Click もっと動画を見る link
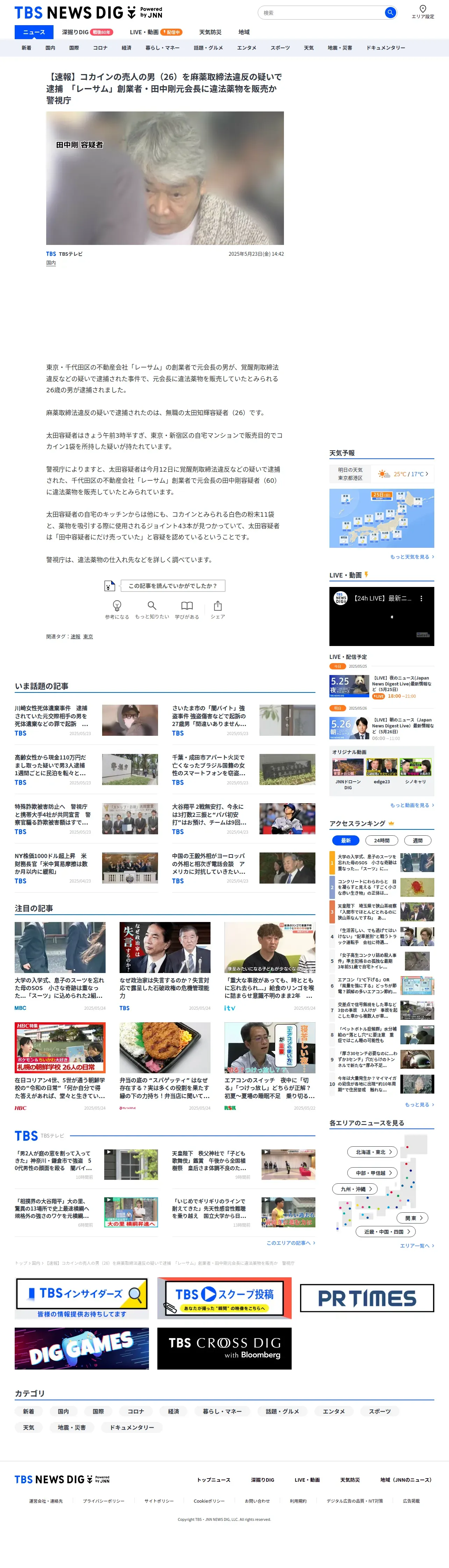This screenshot has height=1568, width=449. tap(412, 805)
